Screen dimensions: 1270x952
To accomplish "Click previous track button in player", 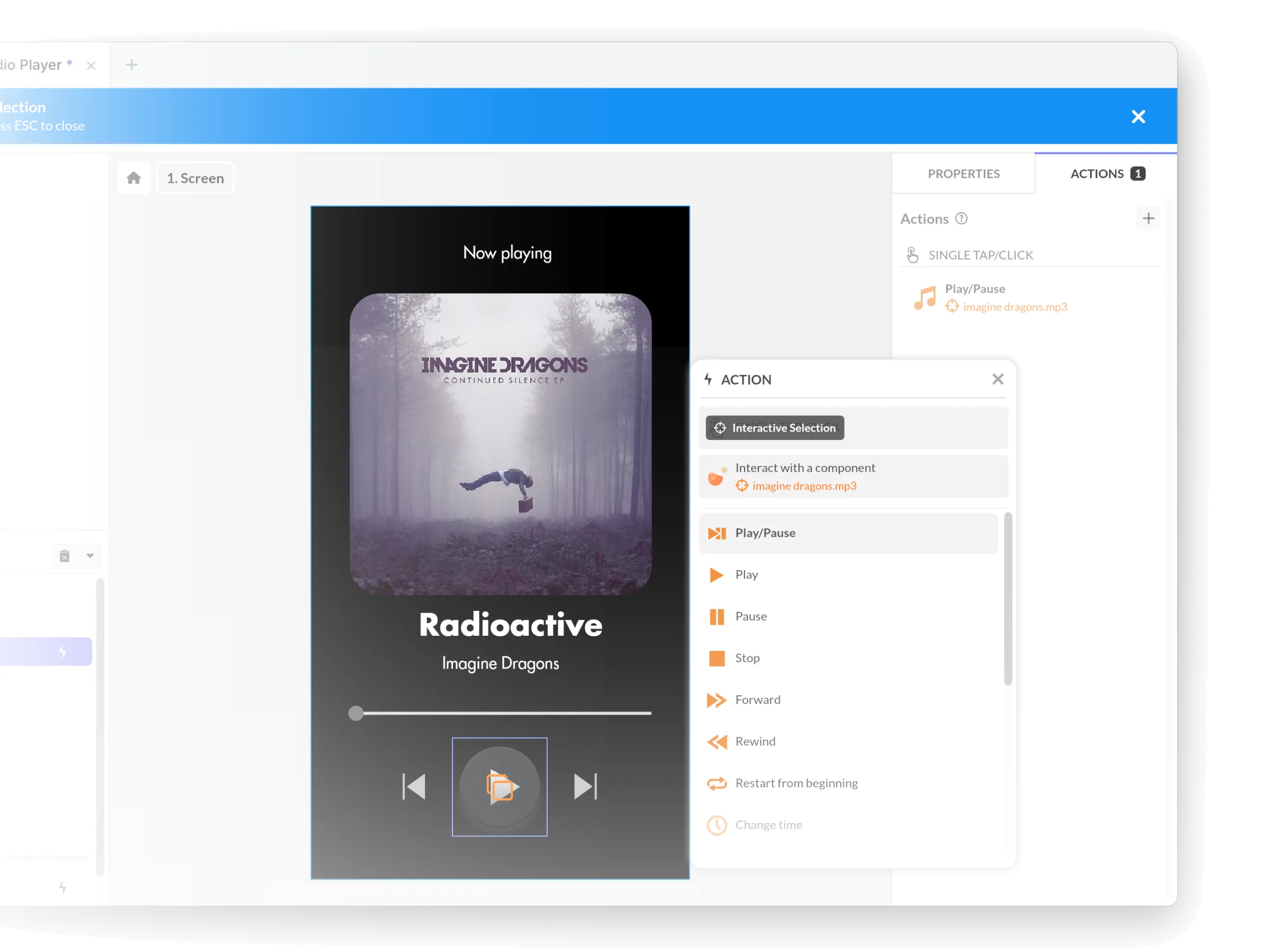I will click(414, 787).
